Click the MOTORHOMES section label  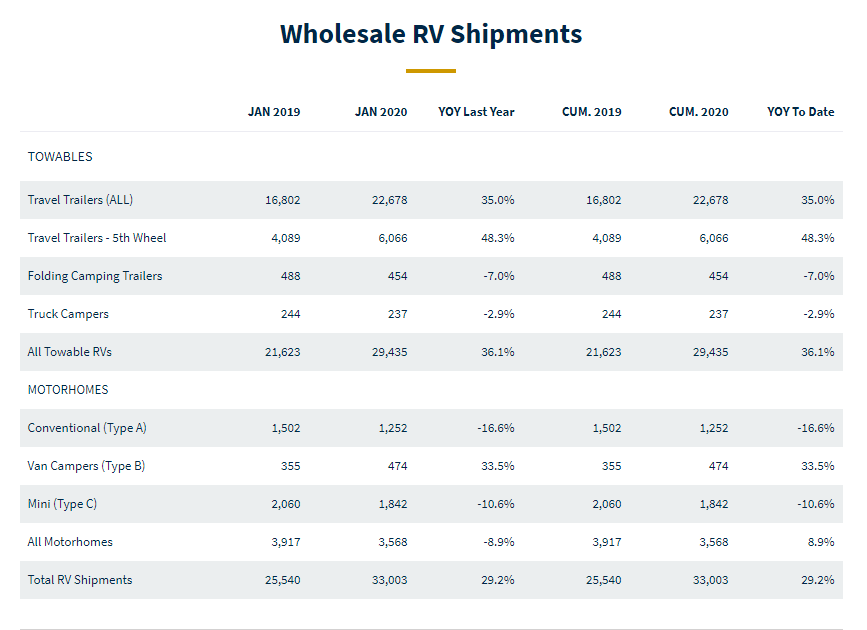pos(68,390)
